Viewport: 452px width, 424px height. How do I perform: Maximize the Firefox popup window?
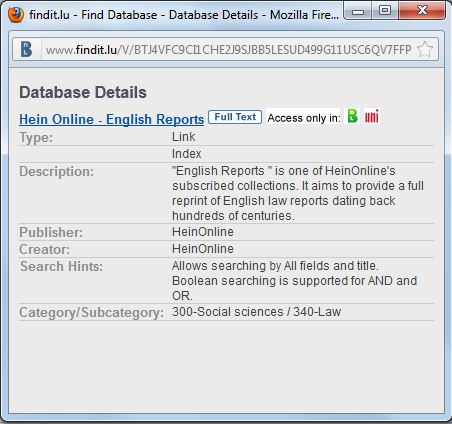click(385, 11)
